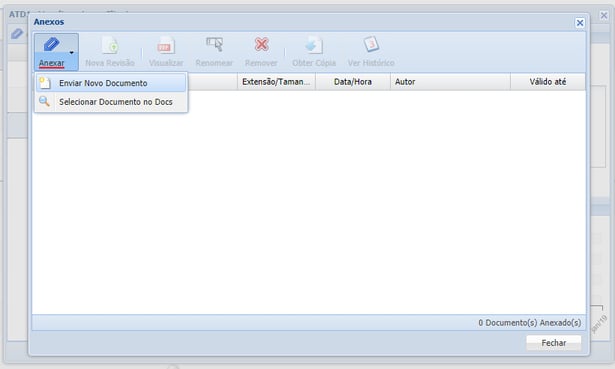The height and width of the screenshot is (369, 615).
Task: Click the Obter Cópia download icon
Action: [314, 45]
